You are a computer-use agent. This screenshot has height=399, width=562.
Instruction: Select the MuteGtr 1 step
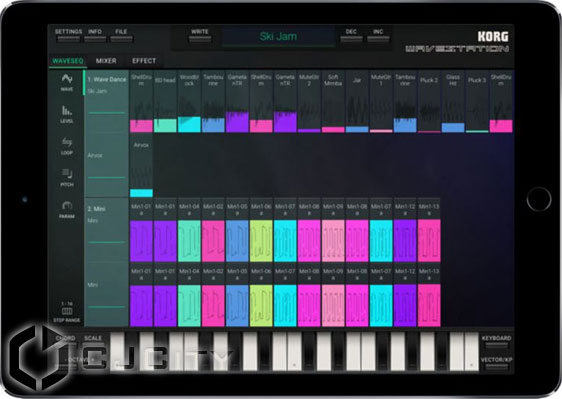381,101
